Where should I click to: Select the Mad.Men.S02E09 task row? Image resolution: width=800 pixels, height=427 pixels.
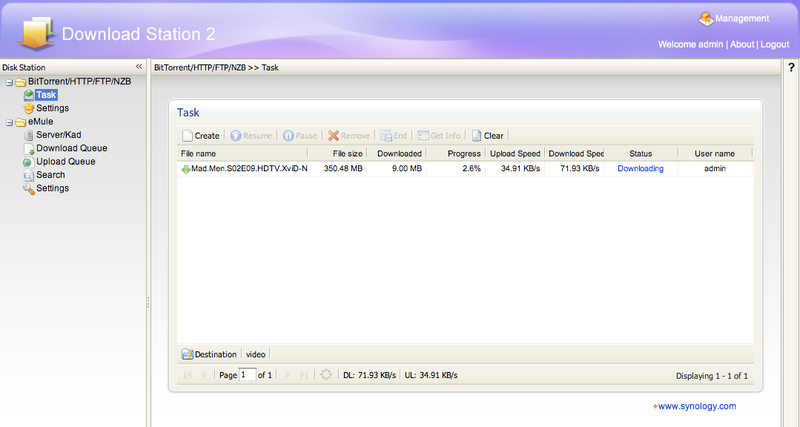click(465, 169)
